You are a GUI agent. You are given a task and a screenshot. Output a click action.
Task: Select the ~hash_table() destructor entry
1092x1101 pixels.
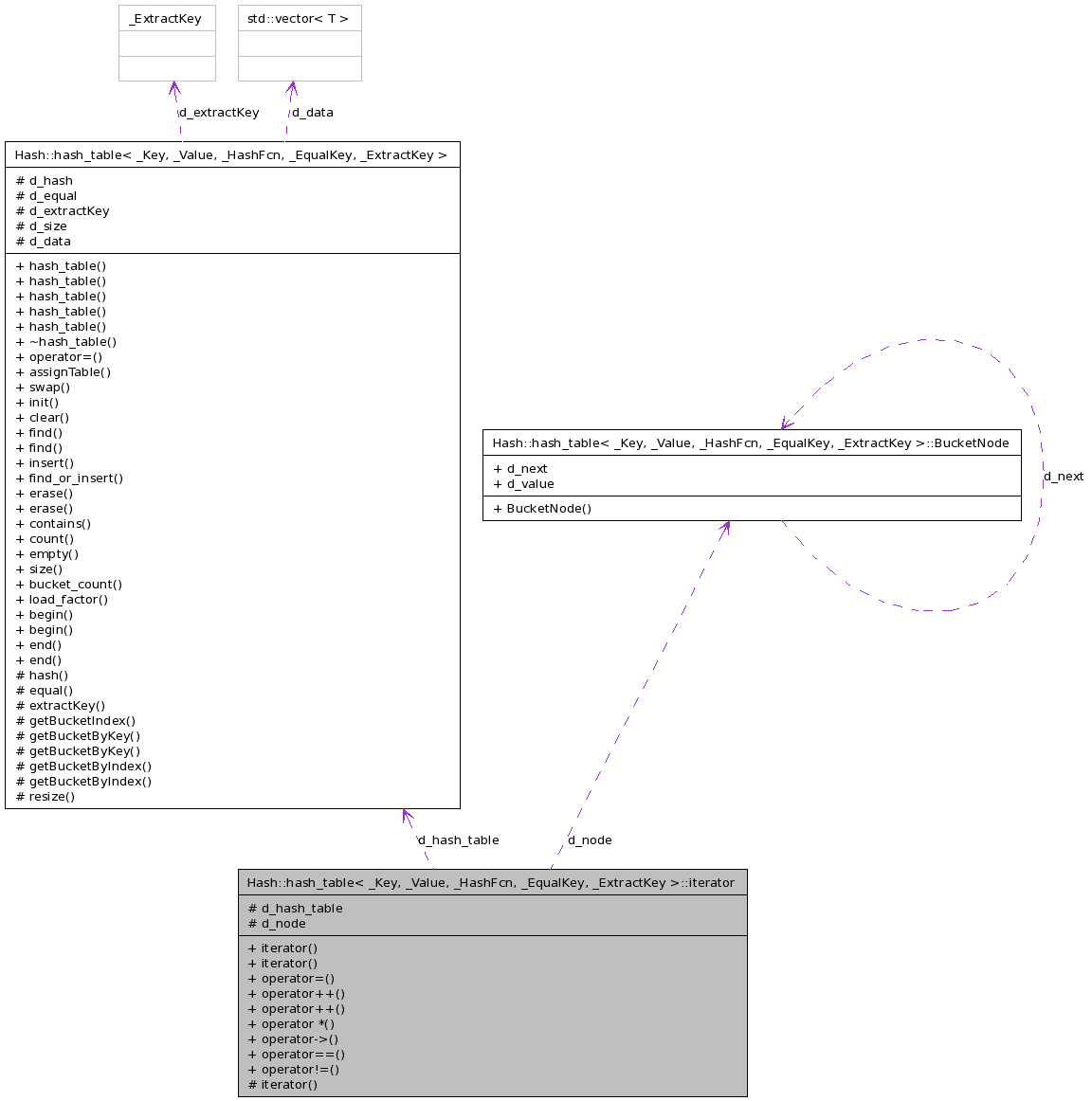click(66, 342)
